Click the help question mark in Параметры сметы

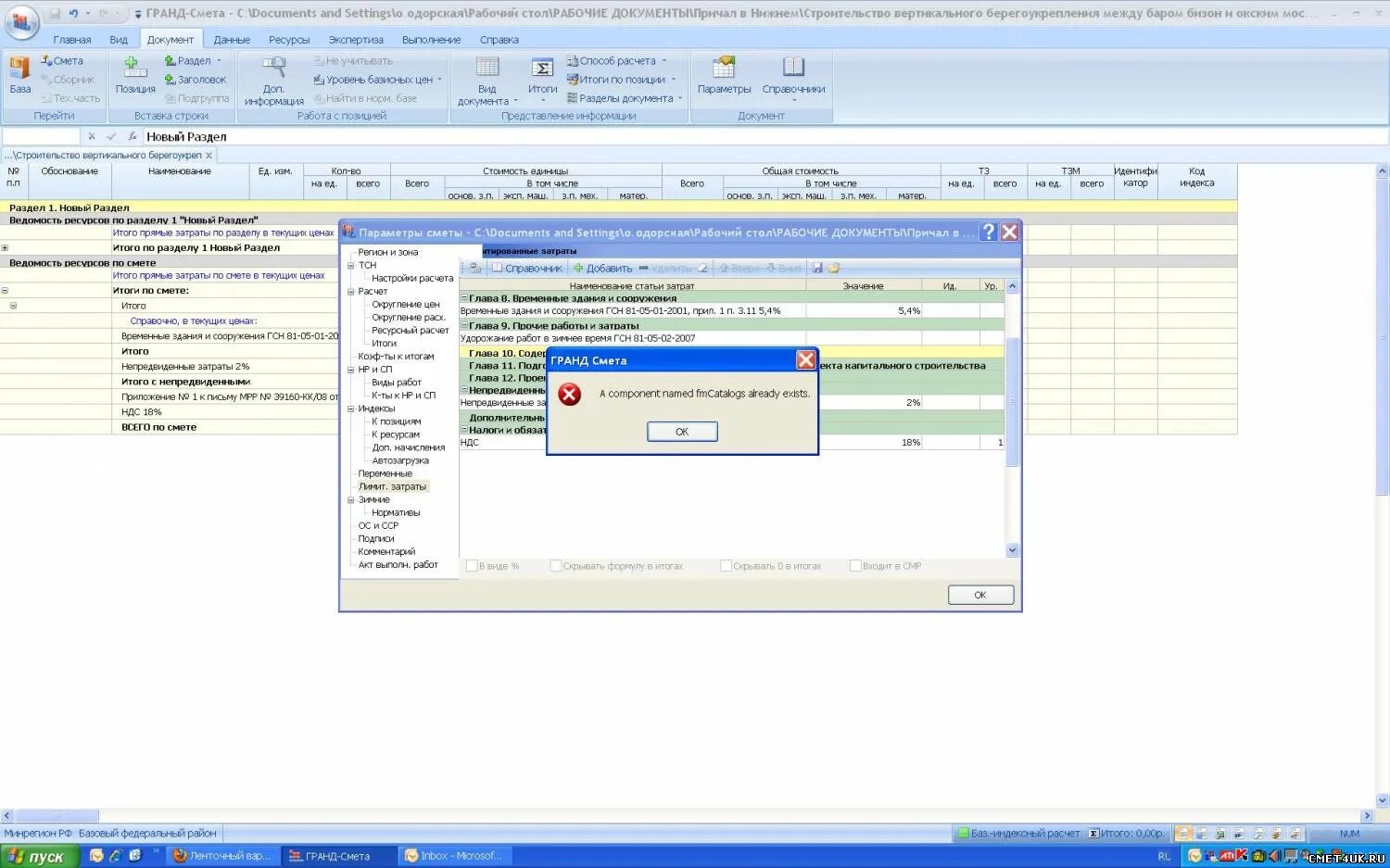(x=989, y=232)
